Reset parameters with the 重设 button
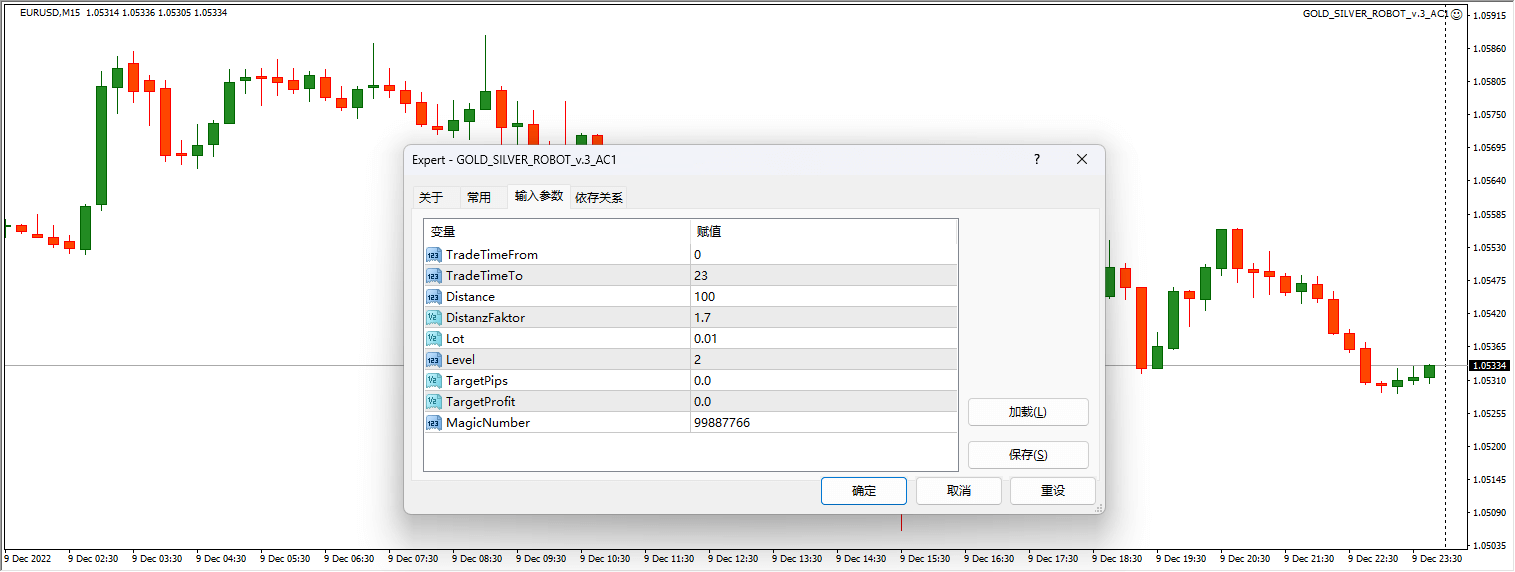The height and width of the screenshot is (572, 1515). point(1052,491)
